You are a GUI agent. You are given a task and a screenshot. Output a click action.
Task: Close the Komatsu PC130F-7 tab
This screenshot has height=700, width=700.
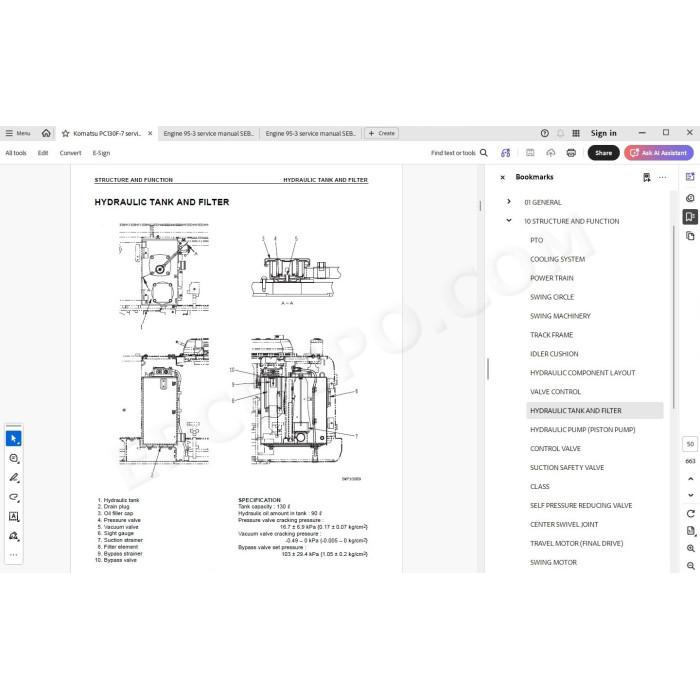click(x=150, y=133)
